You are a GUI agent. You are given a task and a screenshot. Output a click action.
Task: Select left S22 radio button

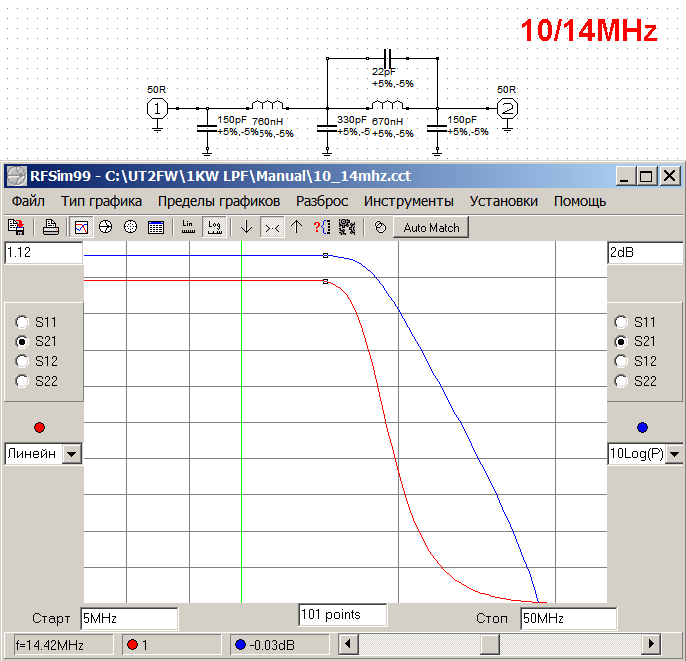[23, 381]
